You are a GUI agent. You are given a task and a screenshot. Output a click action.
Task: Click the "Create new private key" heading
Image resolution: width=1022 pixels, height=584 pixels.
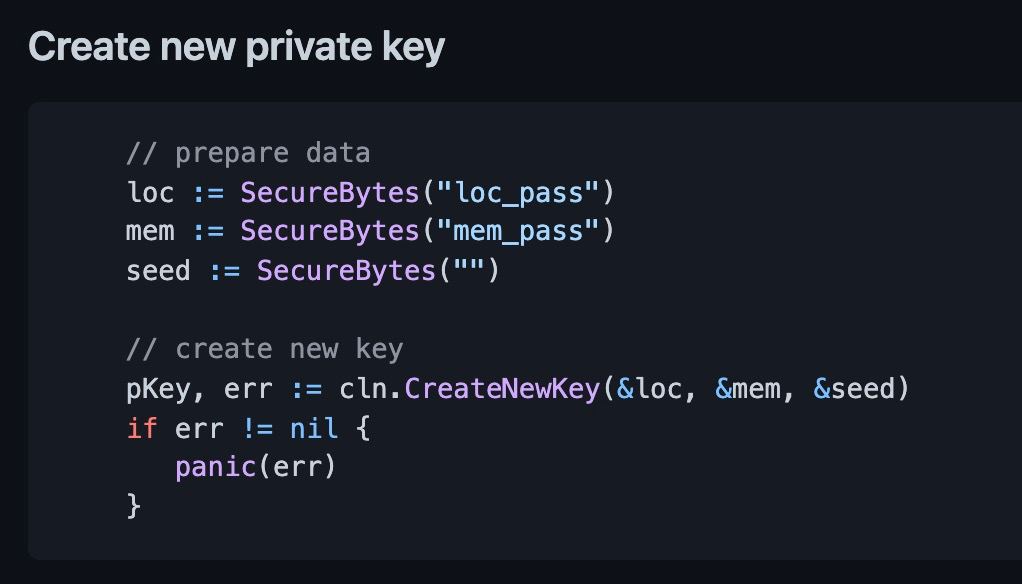237,48
